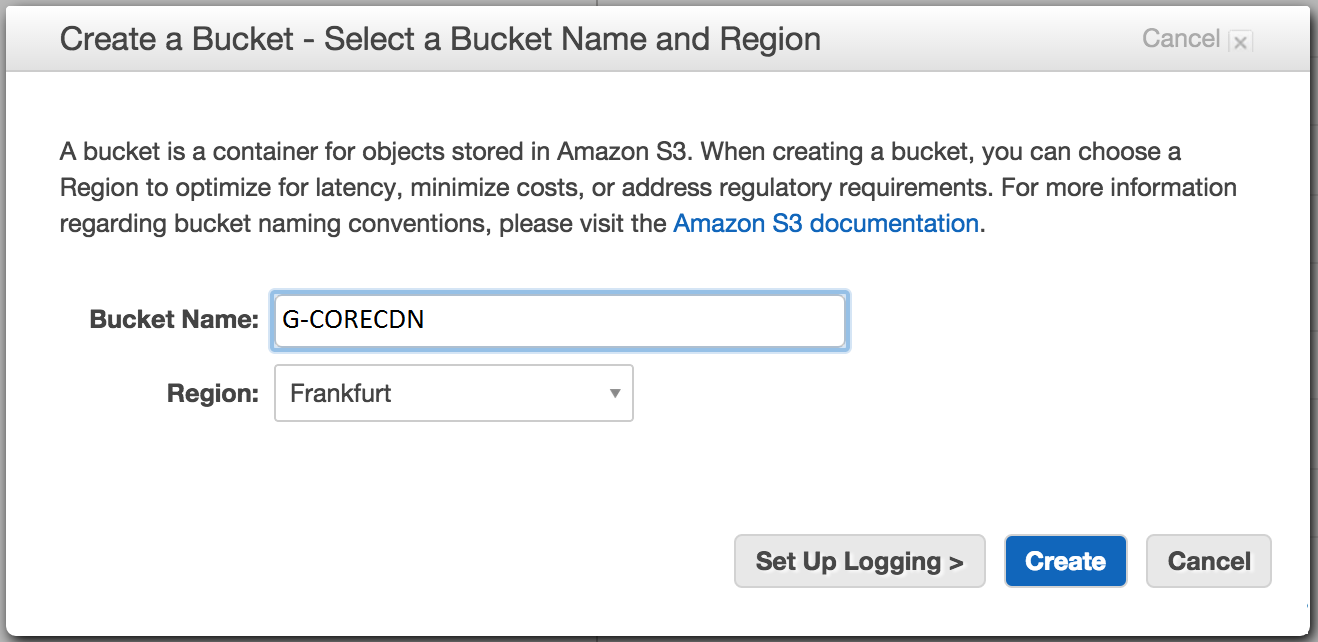Viewport: 1318px width, 642px height.
Task: Click the G-CORECDN text in the field
Action: point(354,321)
